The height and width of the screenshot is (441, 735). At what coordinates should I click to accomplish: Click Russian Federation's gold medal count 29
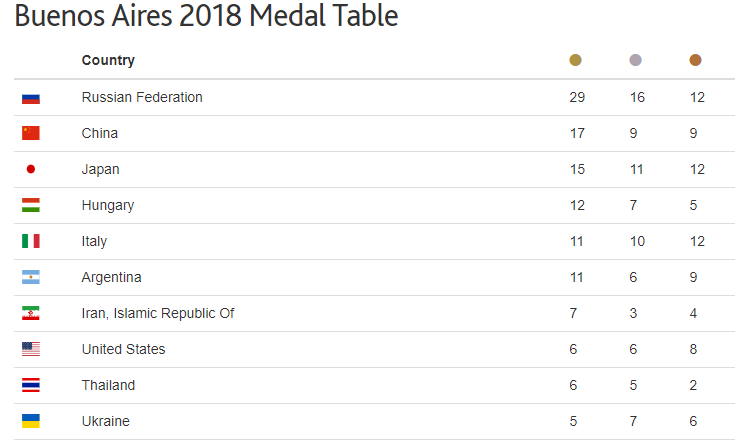[x=577, y=98]
